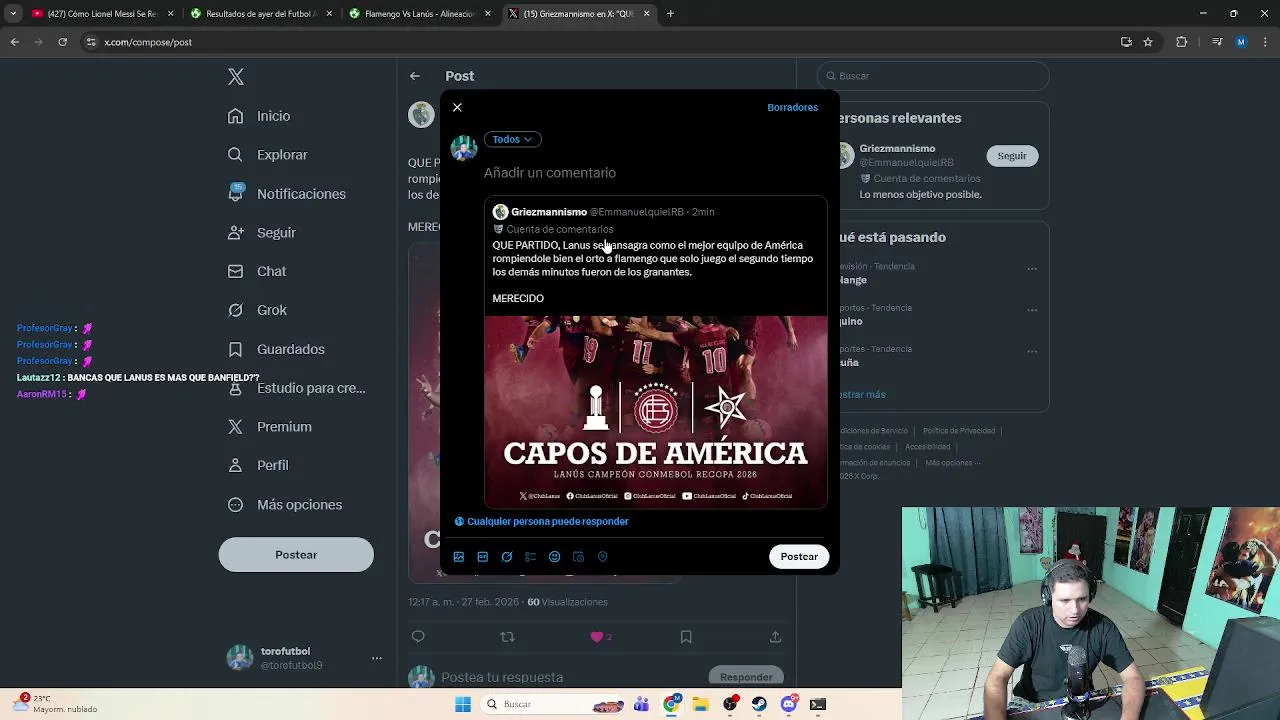1280x720 pixels.
Task: Click the Buscar search field on X
Action: pos(933,76)
